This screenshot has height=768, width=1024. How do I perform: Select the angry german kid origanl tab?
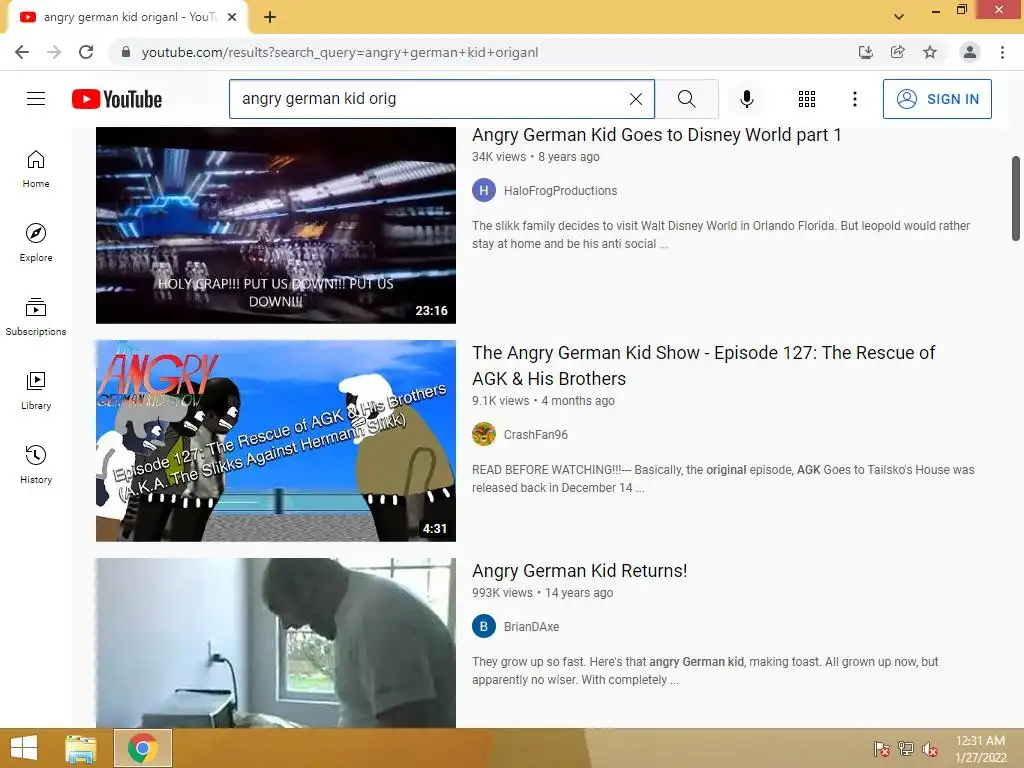click(x=127, y=18)
